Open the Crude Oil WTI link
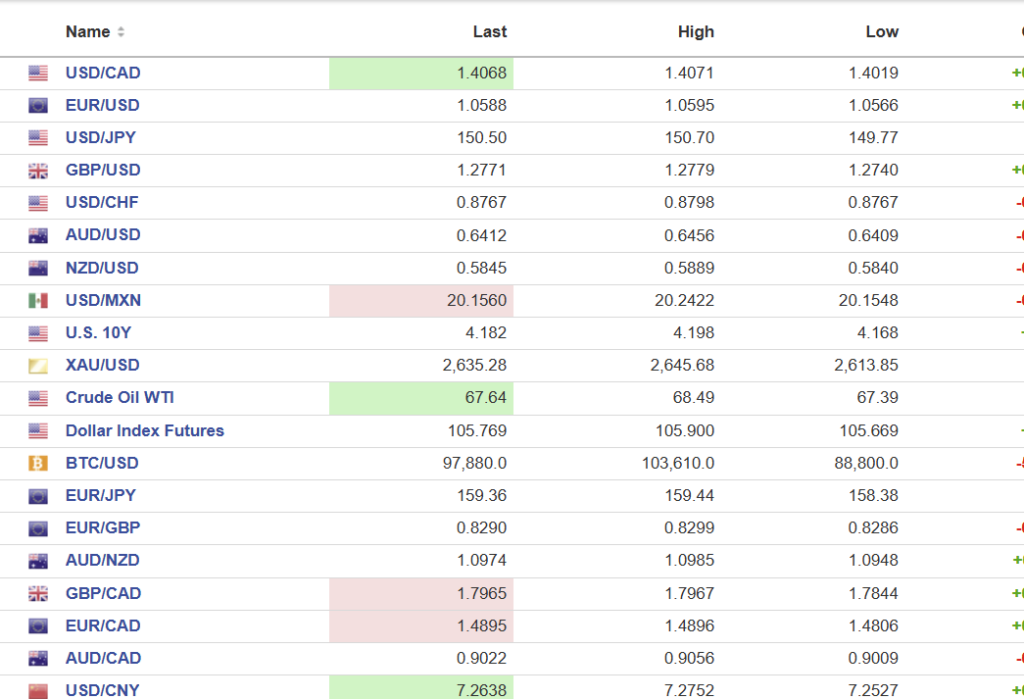Screen dimensions: 1024x699 coord(119,398)
